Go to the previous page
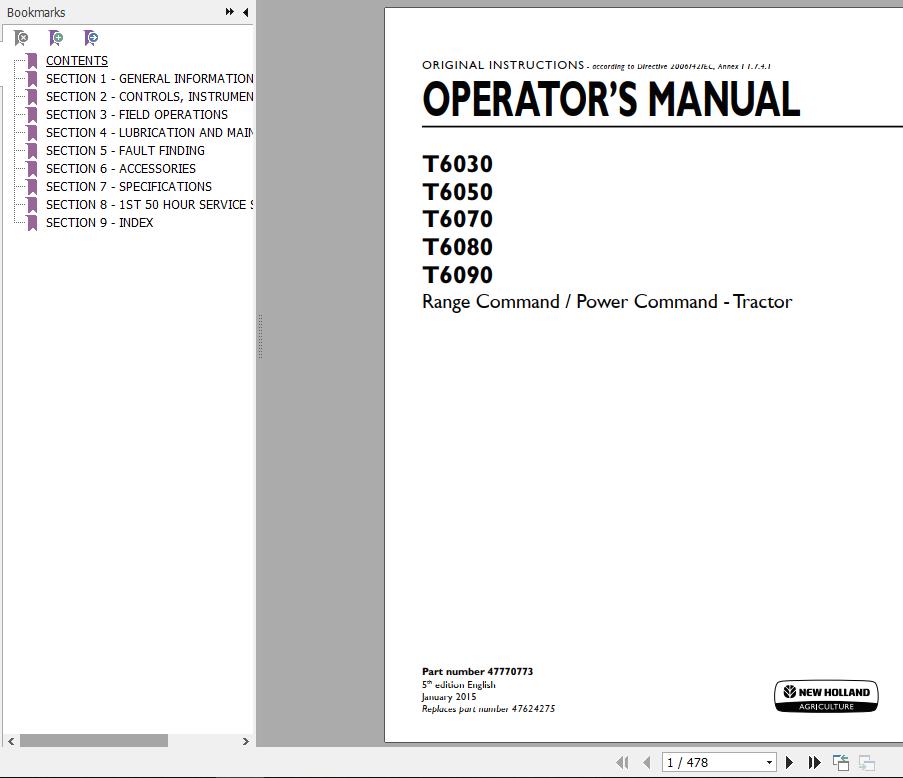Viewport: 903px width, 778px height. [647, 762]
